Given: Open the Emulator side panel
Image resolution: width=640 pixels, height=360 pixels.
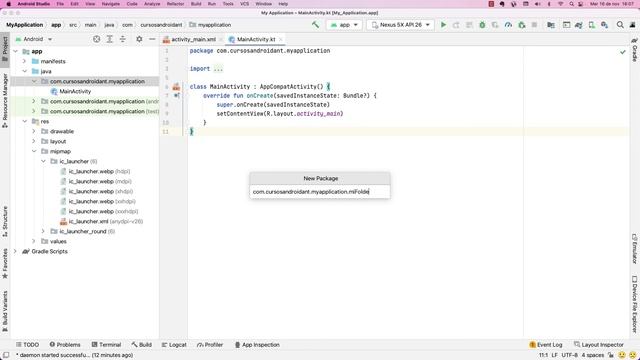Looking at the screenshot, I should click(x=635, y=248).
